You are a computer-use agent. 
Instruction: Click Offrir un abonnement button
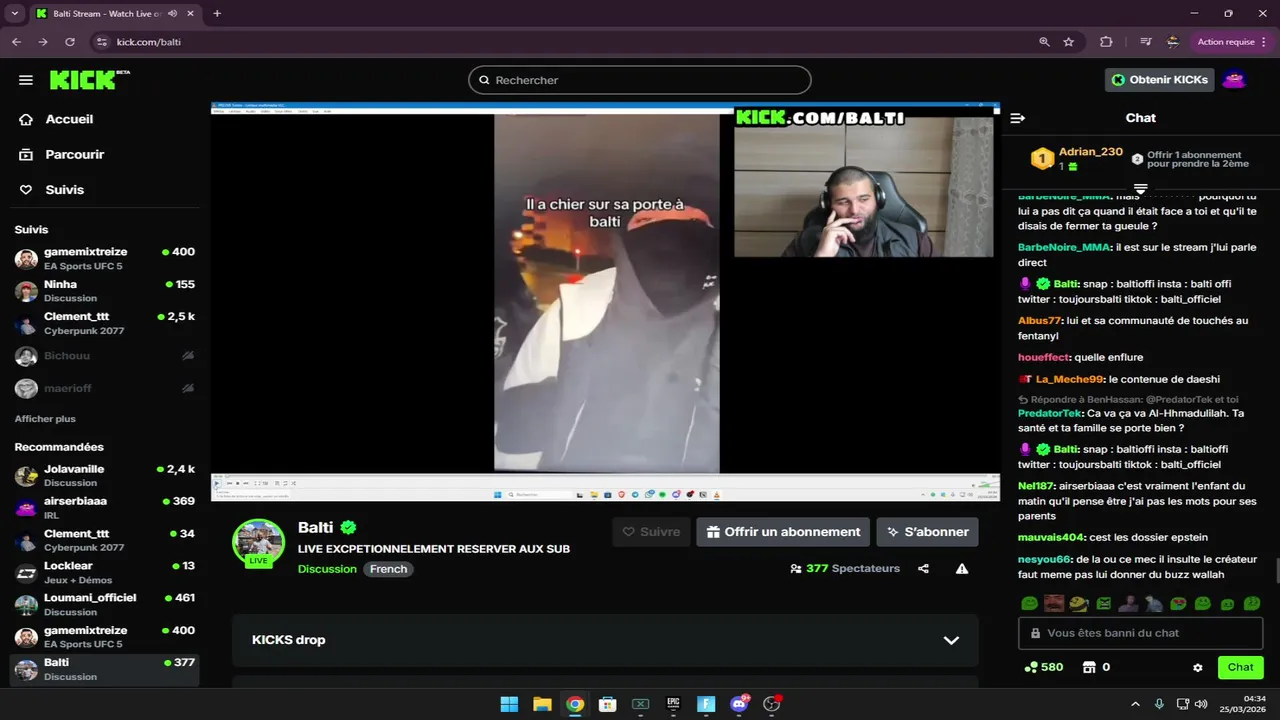pos(782,532)
